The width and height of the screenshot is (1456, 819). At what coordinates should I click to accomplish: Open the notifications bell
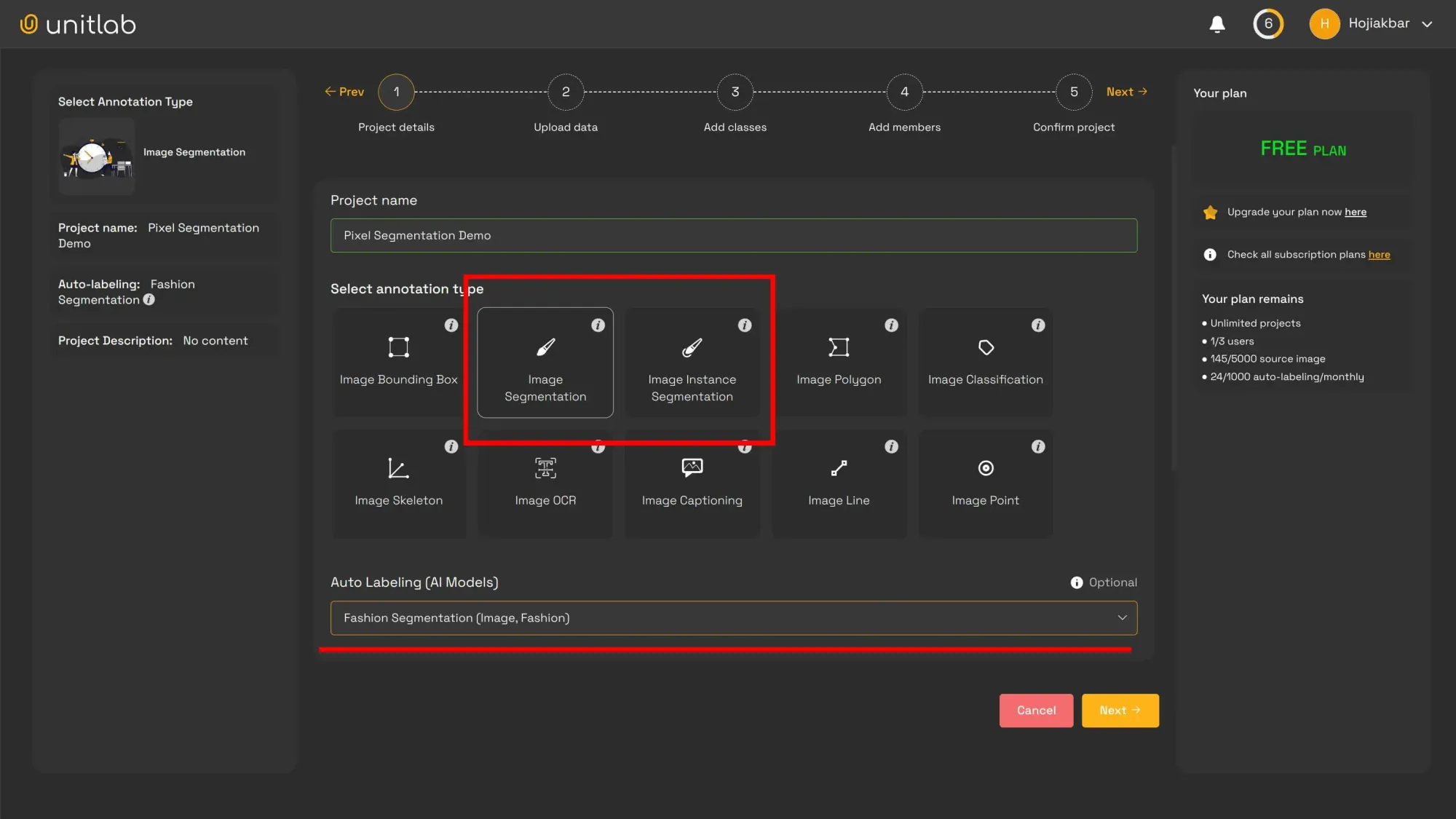point(1216,23)
